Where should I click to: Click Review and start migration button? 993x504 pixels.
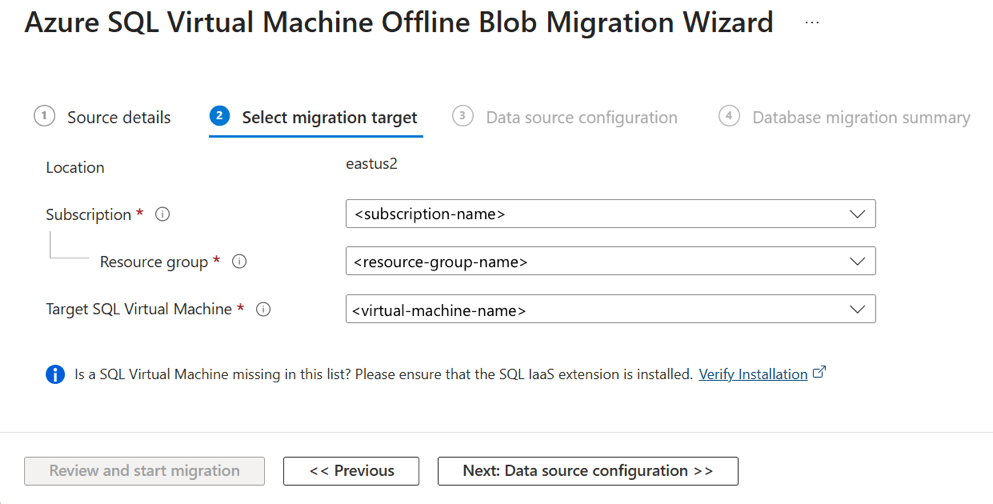(x=144, y=471)
